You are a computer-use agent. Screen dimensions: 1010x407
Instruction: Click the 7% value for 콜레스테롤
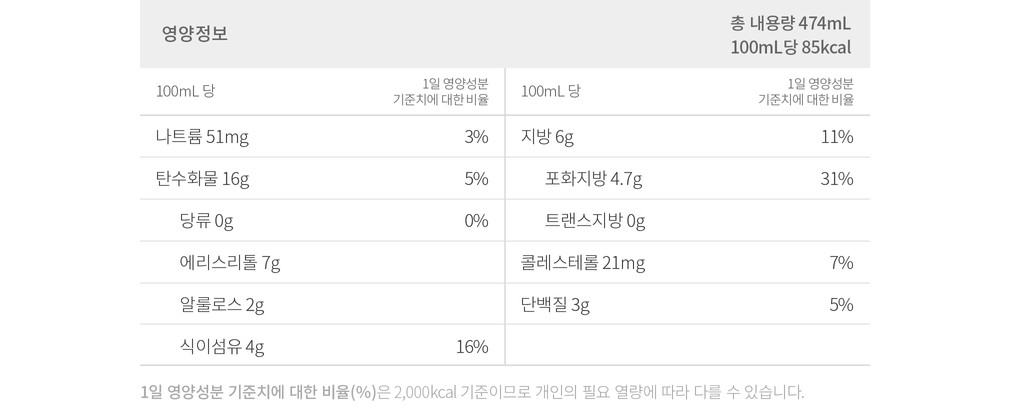pyautogui.click(x=841, y=263)
